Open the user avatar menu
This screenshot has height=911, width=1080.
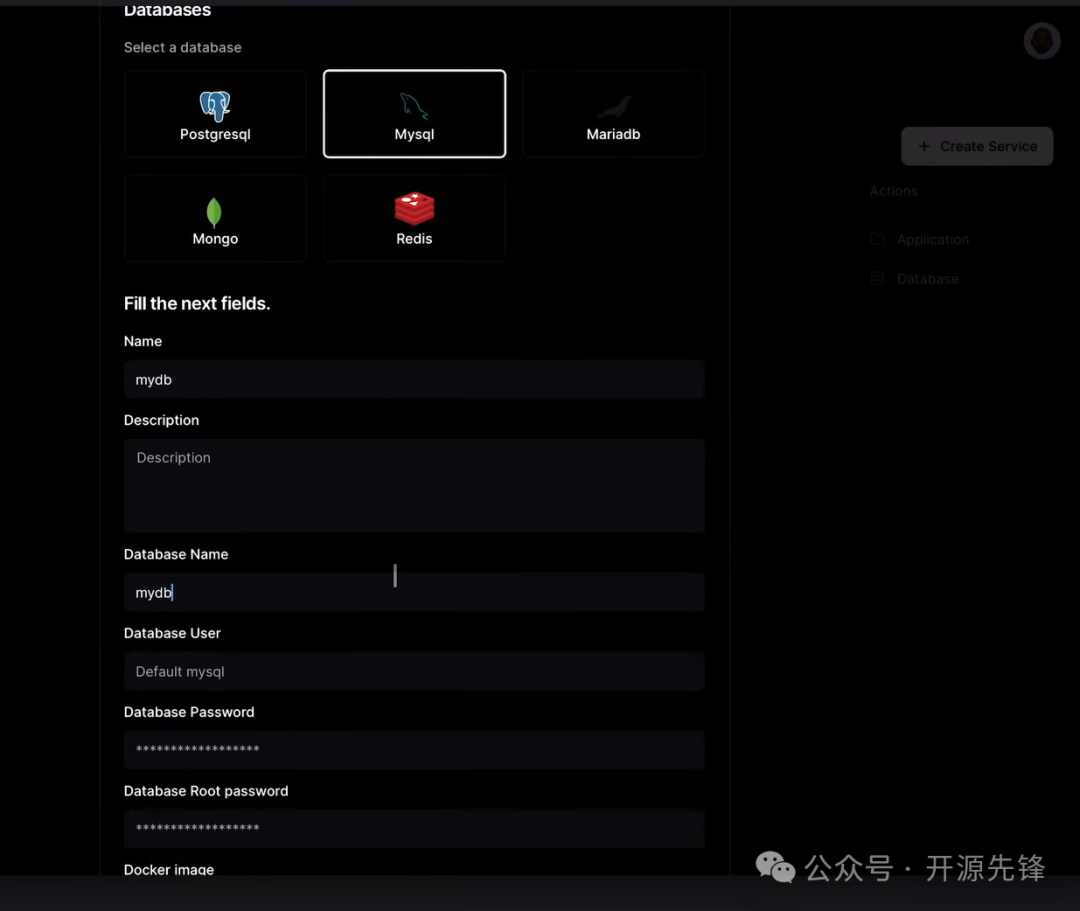pos(1041,41)
